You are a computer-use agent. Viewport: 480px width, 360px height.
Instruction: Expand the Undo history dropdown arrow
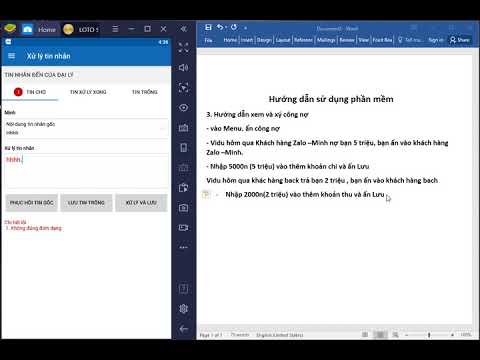click(226, 27)
